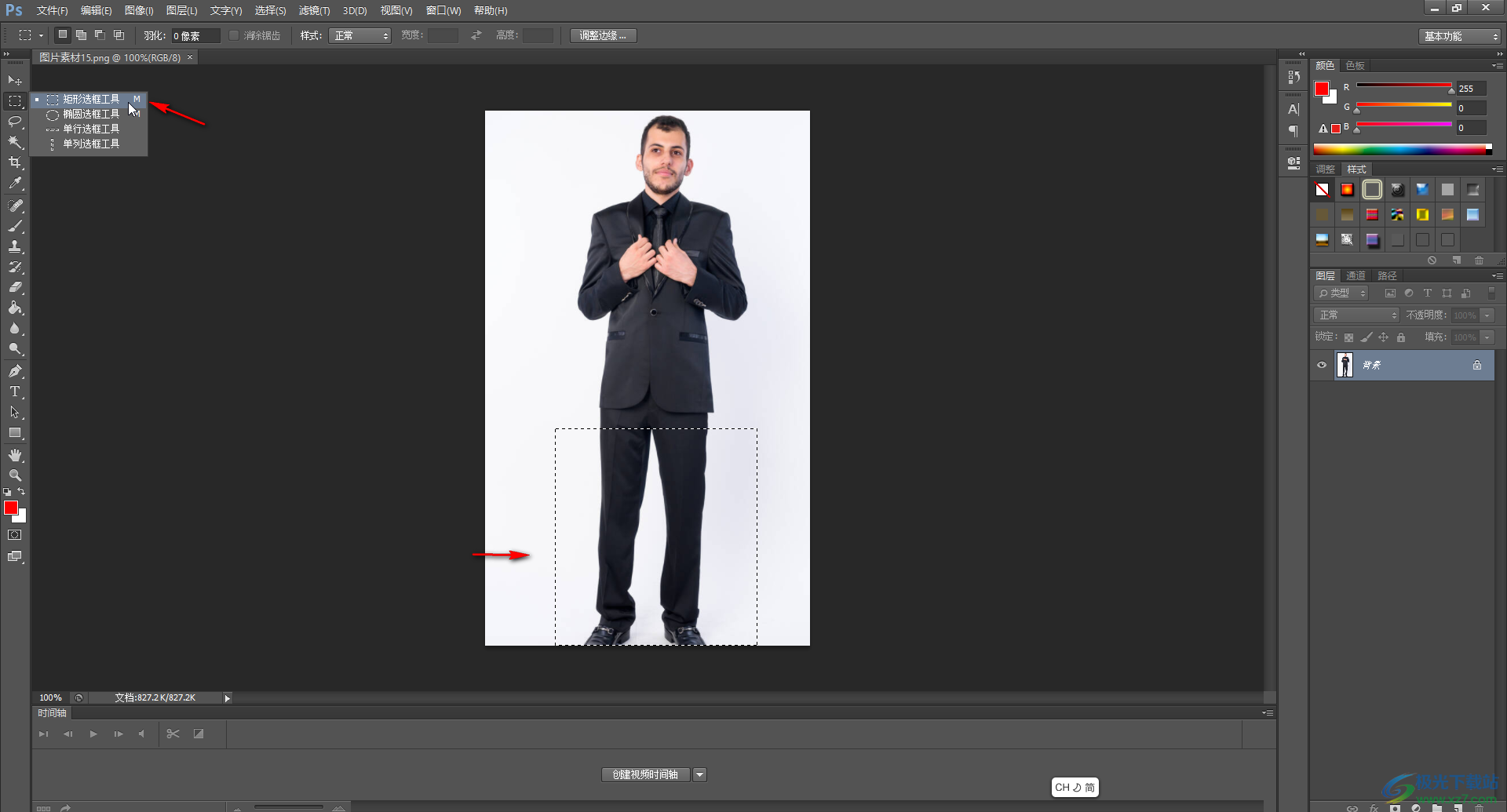Click the Refine Edge button
Image resolution: width=1507 pixels, height=812 pixels.
point(603,35)
